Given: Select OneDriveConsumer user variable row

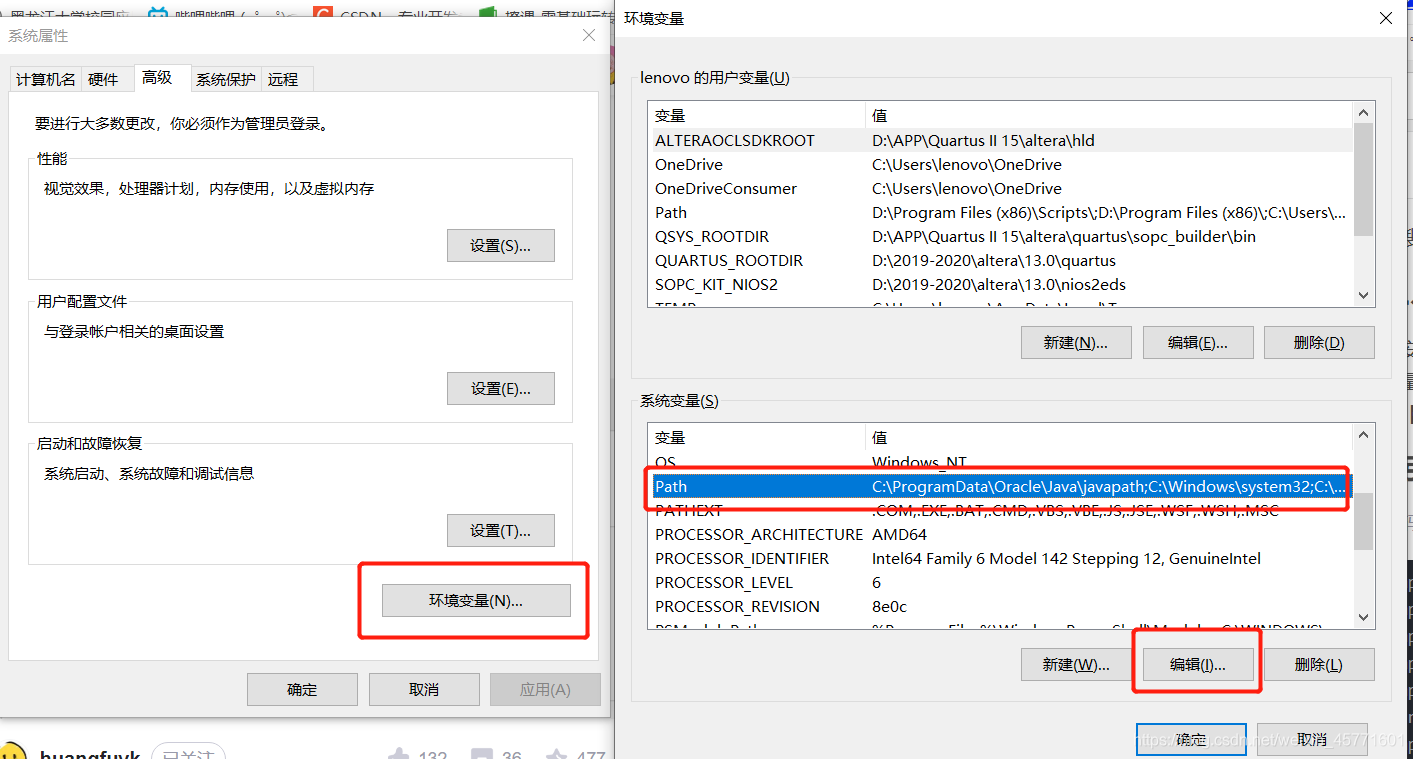Looking at the screenshot, I should [x=1000, y=189].
